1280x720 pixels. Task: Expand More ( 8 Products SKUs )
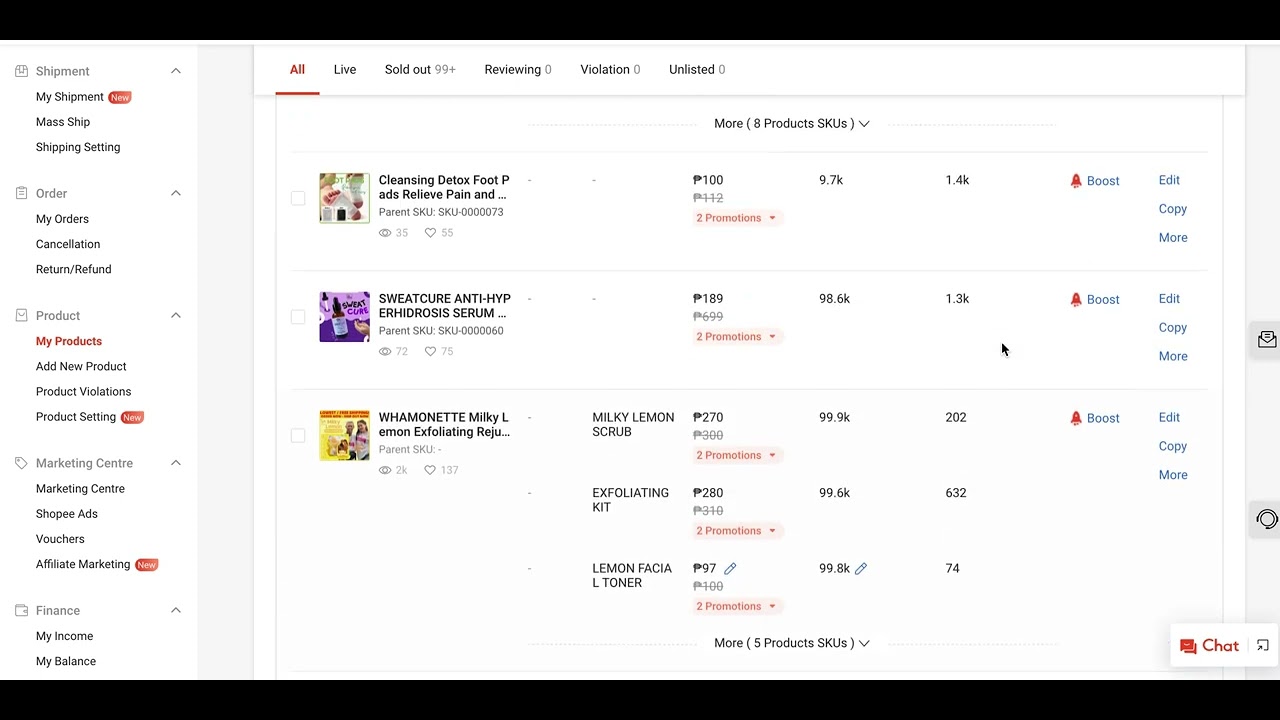point(791,123)
